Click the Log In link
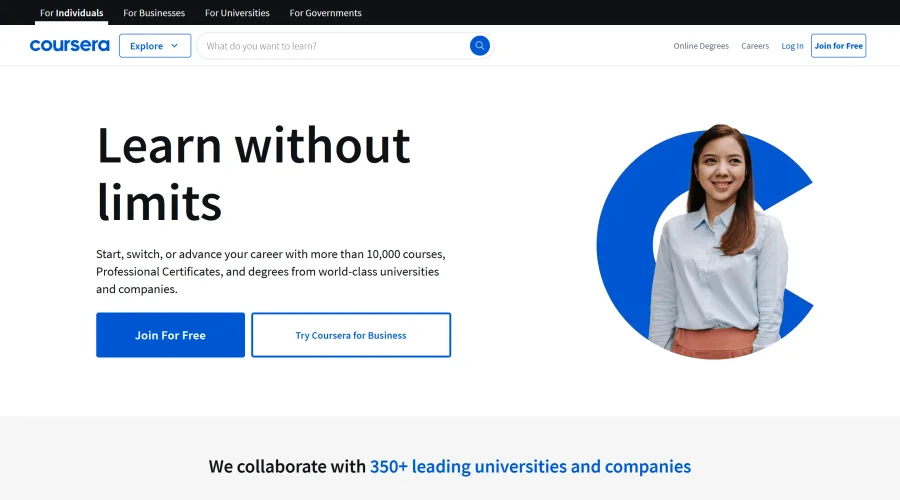900x500 pixels. coord(792,46)
